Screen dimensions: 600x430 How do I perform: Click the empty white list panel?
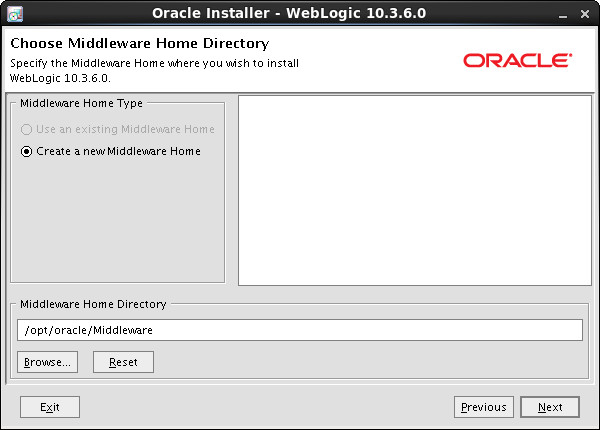tap(415, 191)
